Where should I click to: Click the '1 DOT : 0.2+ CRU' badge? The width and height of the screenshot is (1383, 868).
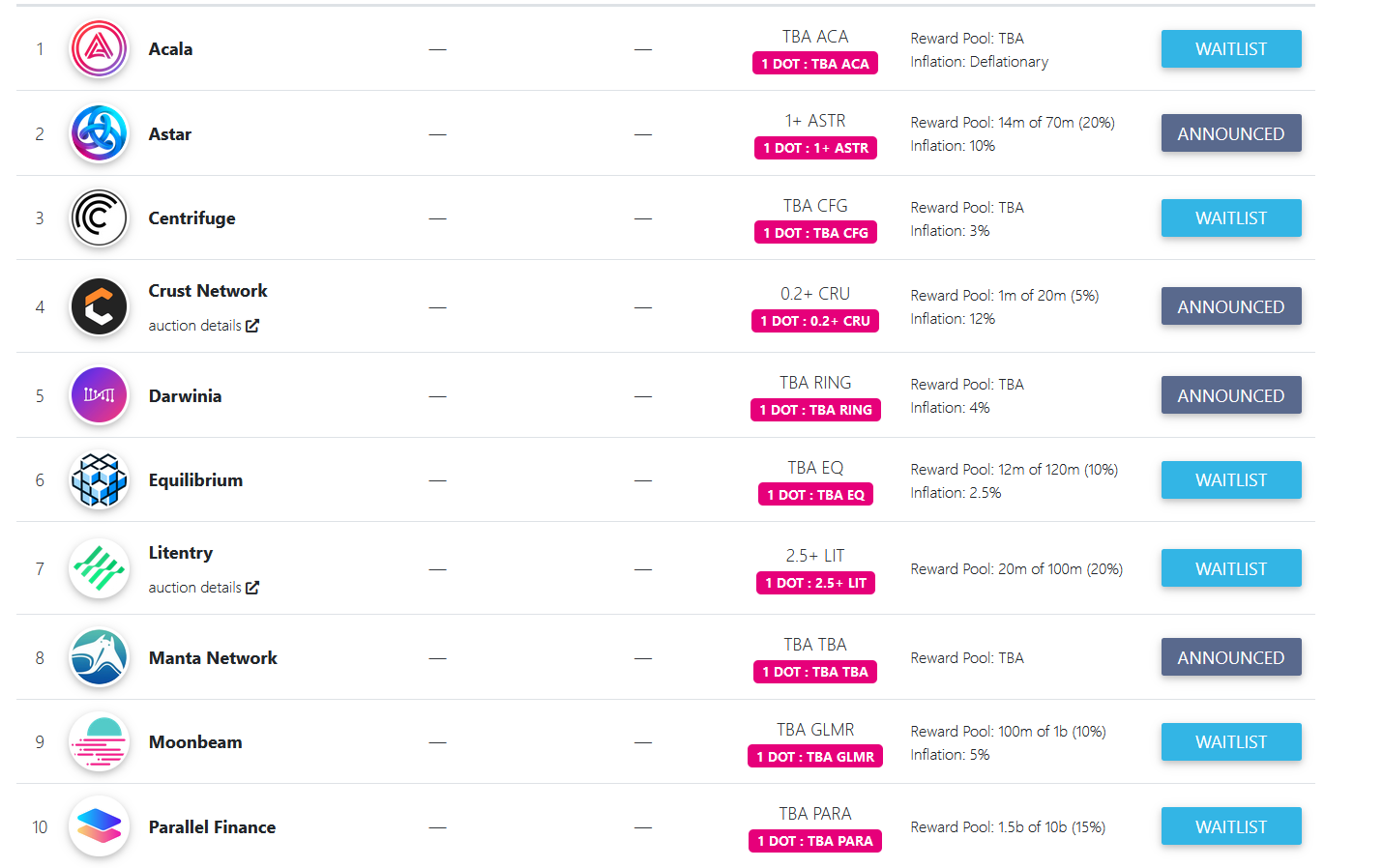[814, 321]
